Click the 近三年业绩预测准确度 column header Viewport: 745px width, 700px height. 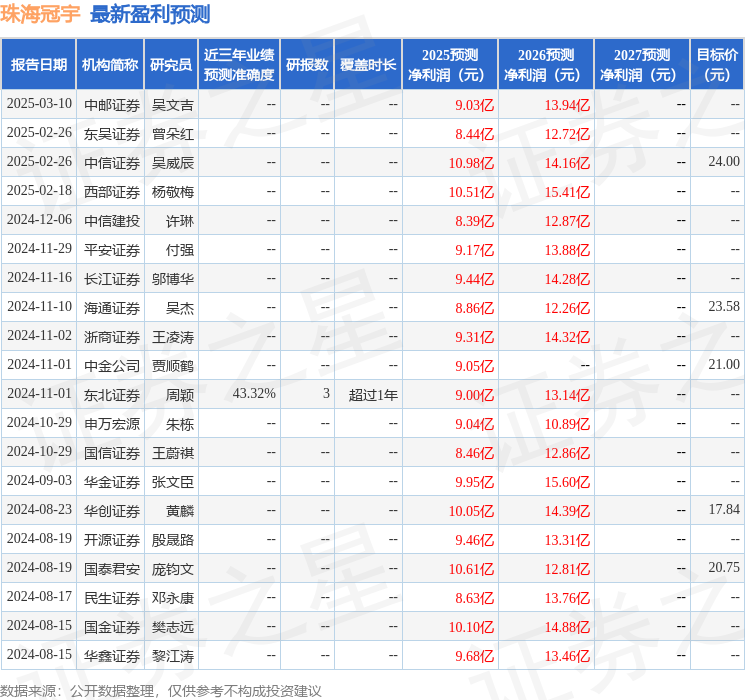(x=239, y=65)
